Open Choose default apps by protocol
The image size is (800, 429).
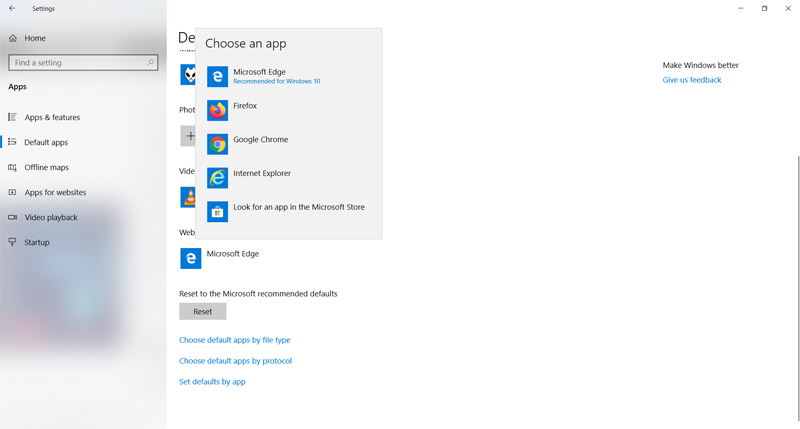(x=235, y=361)
